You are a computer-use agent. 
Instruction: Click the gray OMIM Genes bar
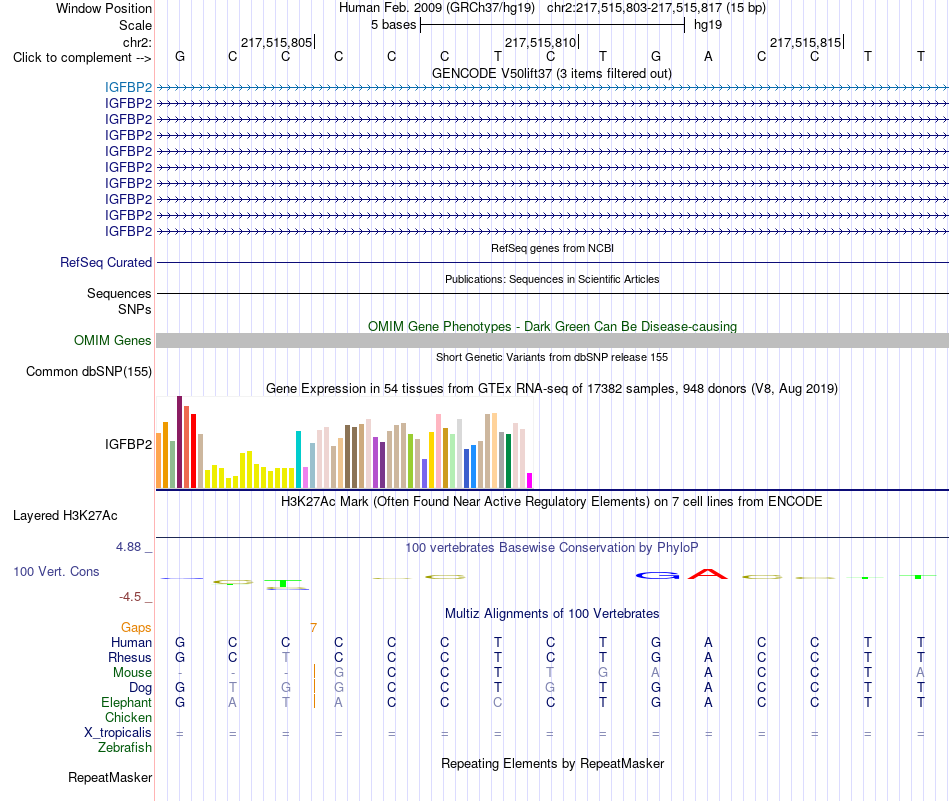point(552,341)
